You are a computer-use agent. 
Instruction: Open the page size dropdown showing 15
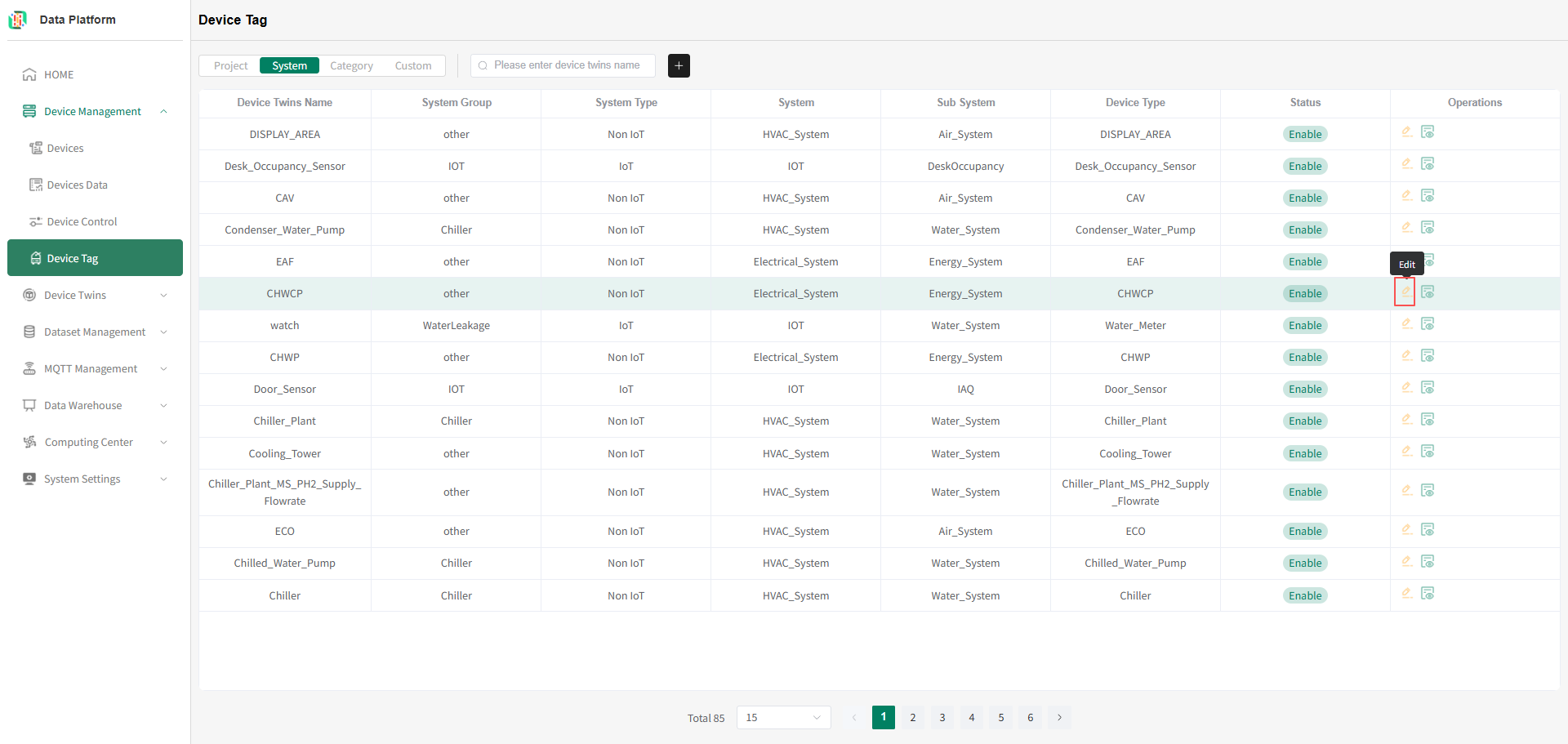tap(783, 718)
